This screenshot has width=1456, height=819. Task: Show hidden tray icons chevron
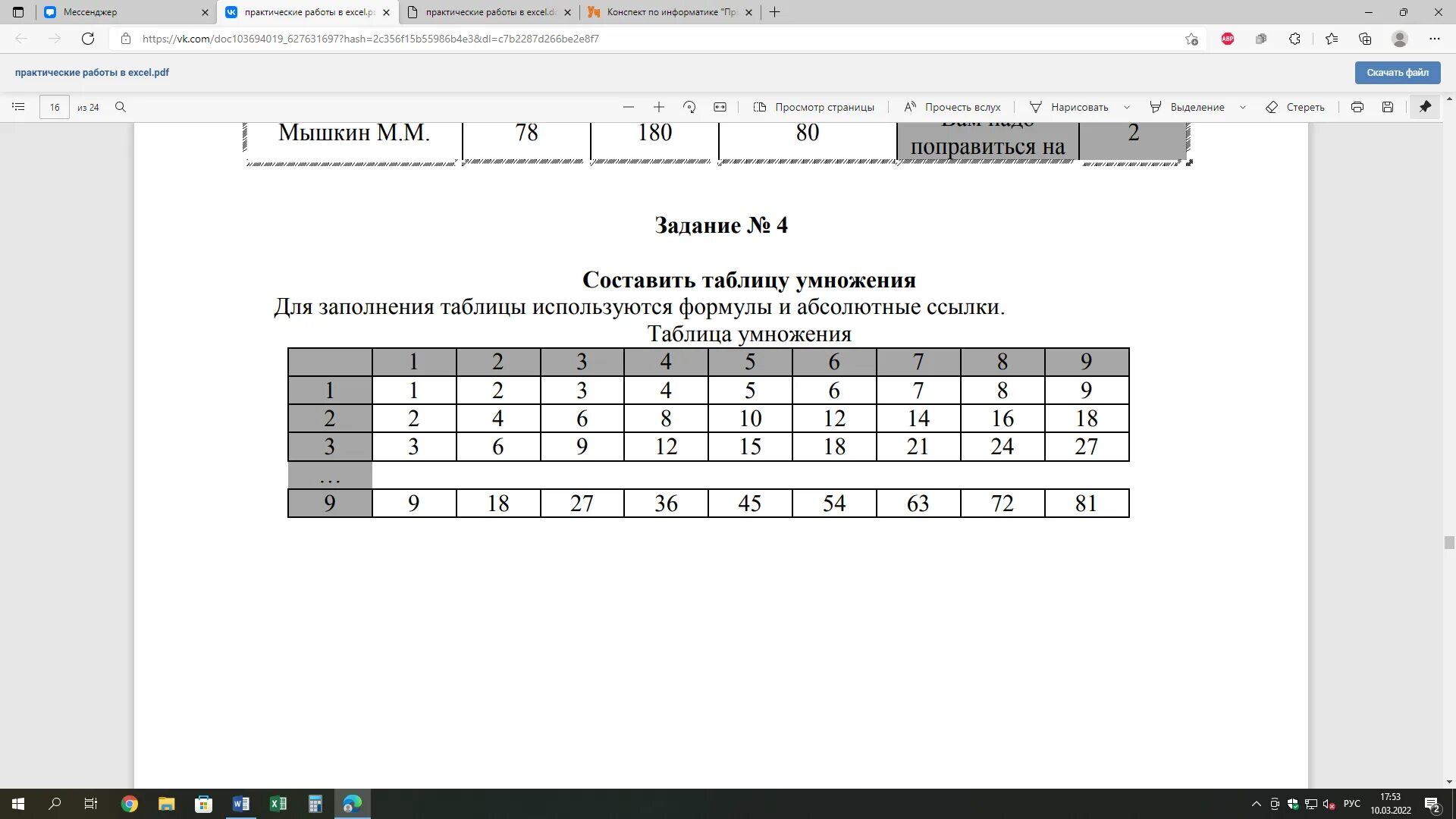1256,804
